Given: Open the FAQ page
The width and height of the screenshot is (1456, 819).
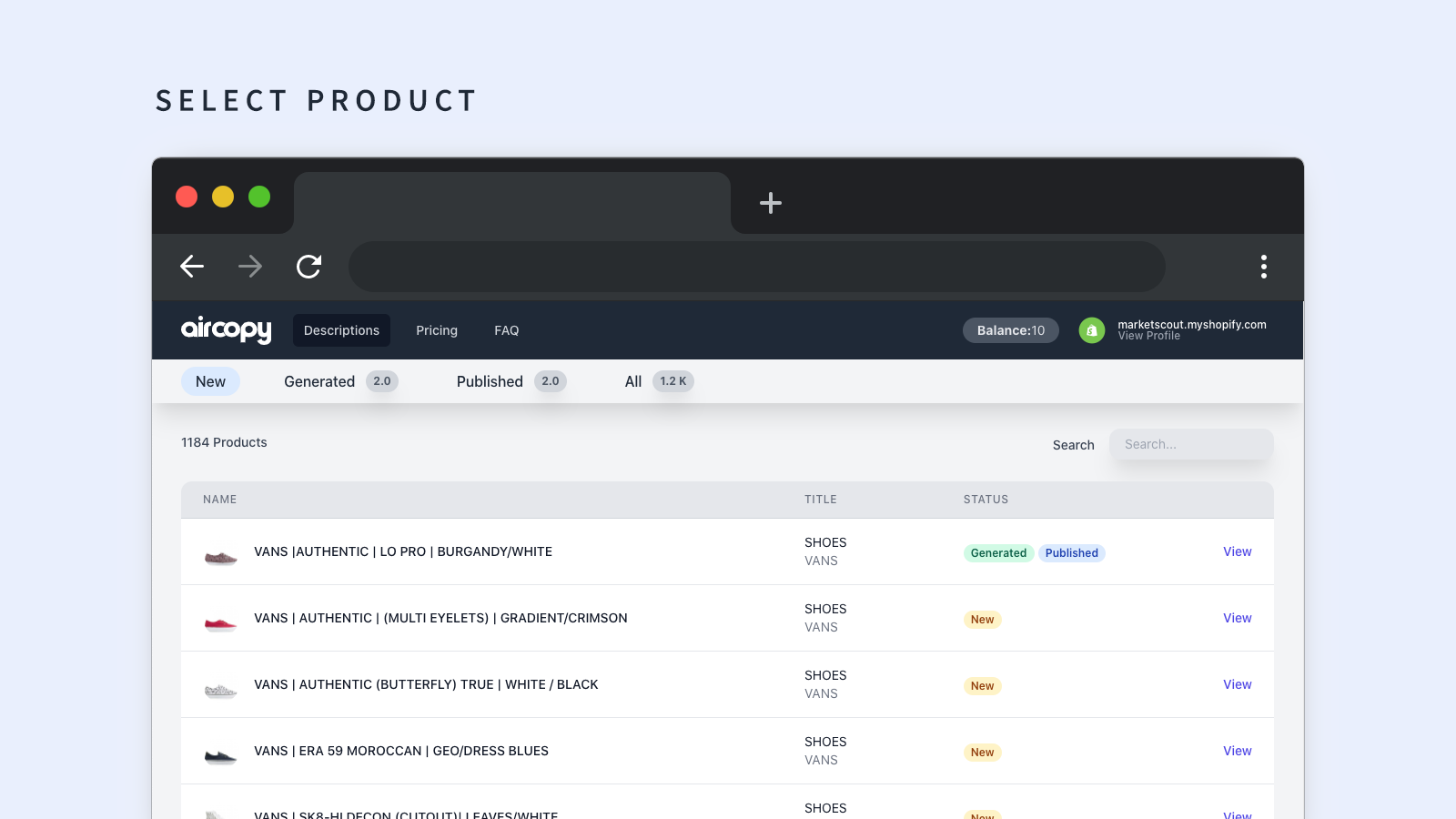Looking at the screenshot, I should [506, 330].
